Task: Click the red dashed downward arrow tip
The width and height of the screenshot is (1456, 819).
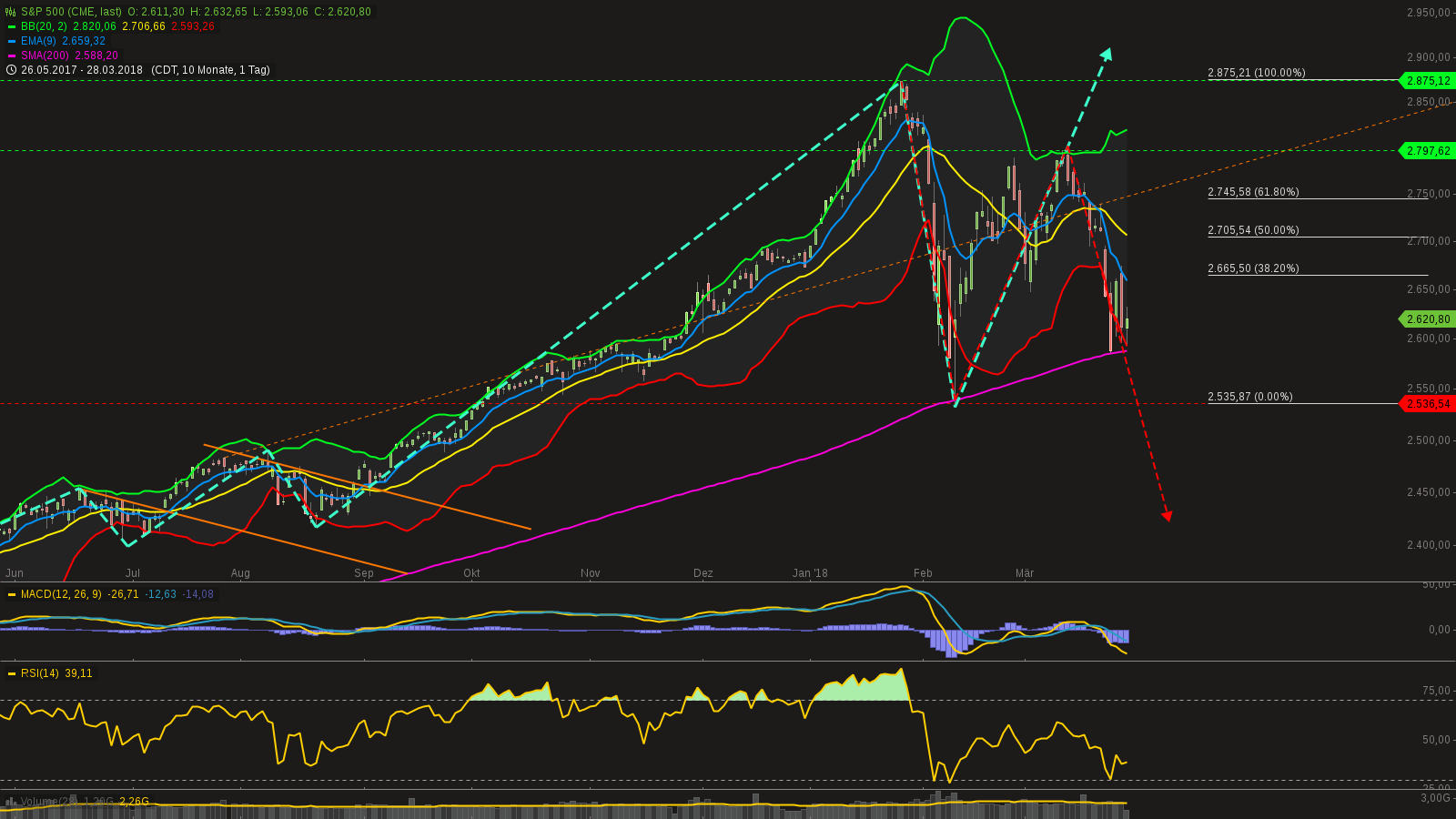Action: coord(1167,516)
